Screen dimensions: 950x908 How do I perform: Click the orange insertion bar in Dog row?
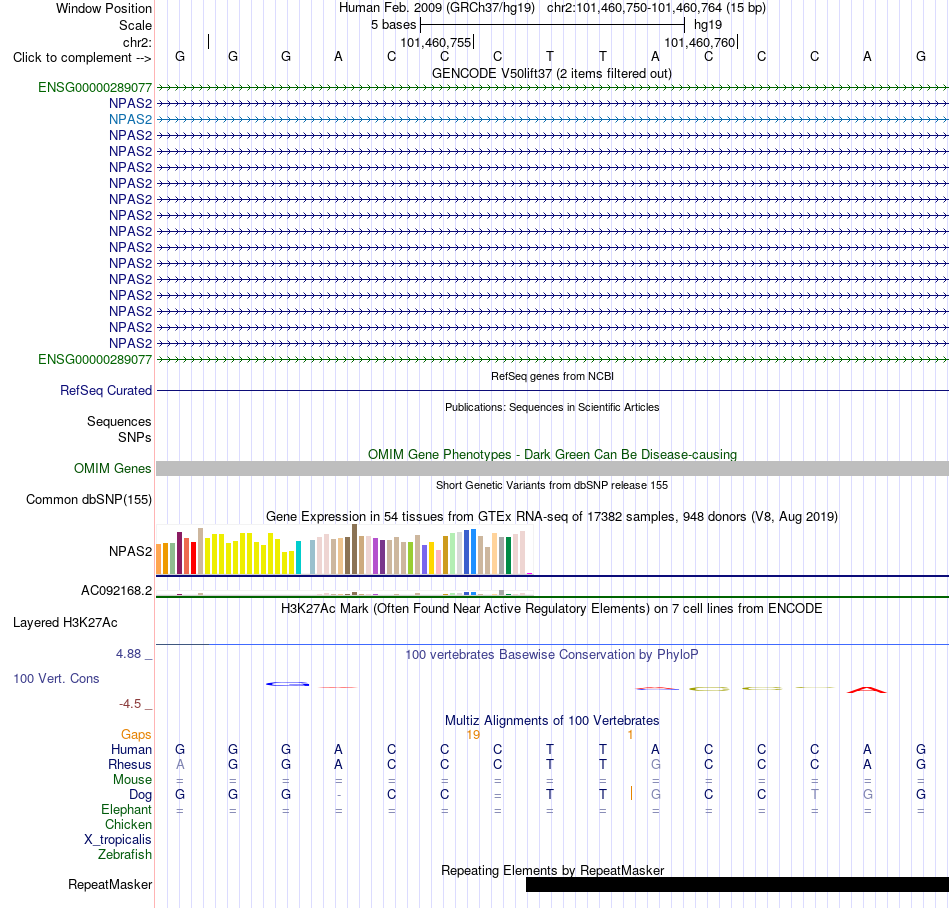pos(631,794)
